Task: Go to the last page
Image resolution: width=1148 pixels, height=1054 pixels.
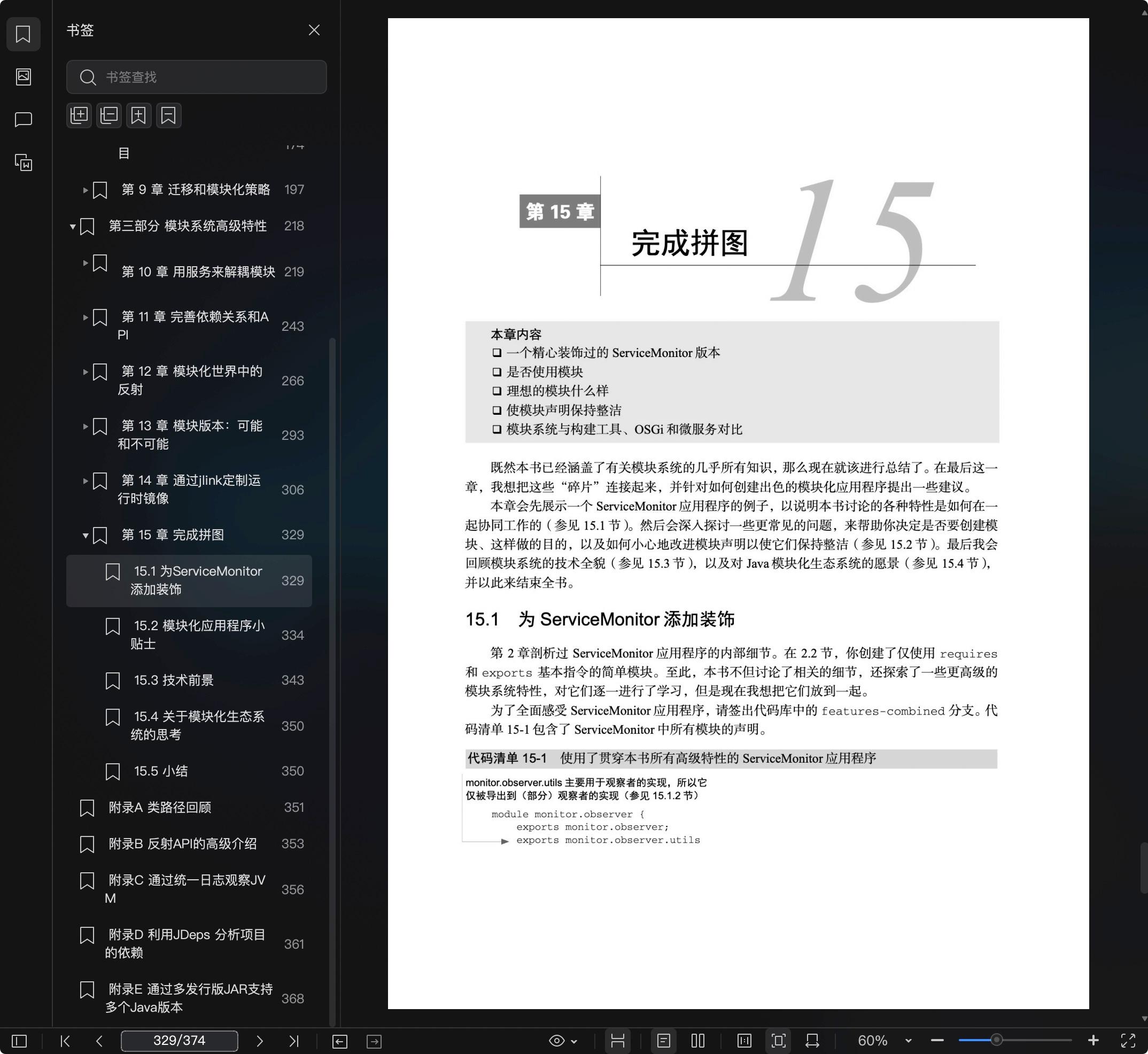Action: (294, 1042)
